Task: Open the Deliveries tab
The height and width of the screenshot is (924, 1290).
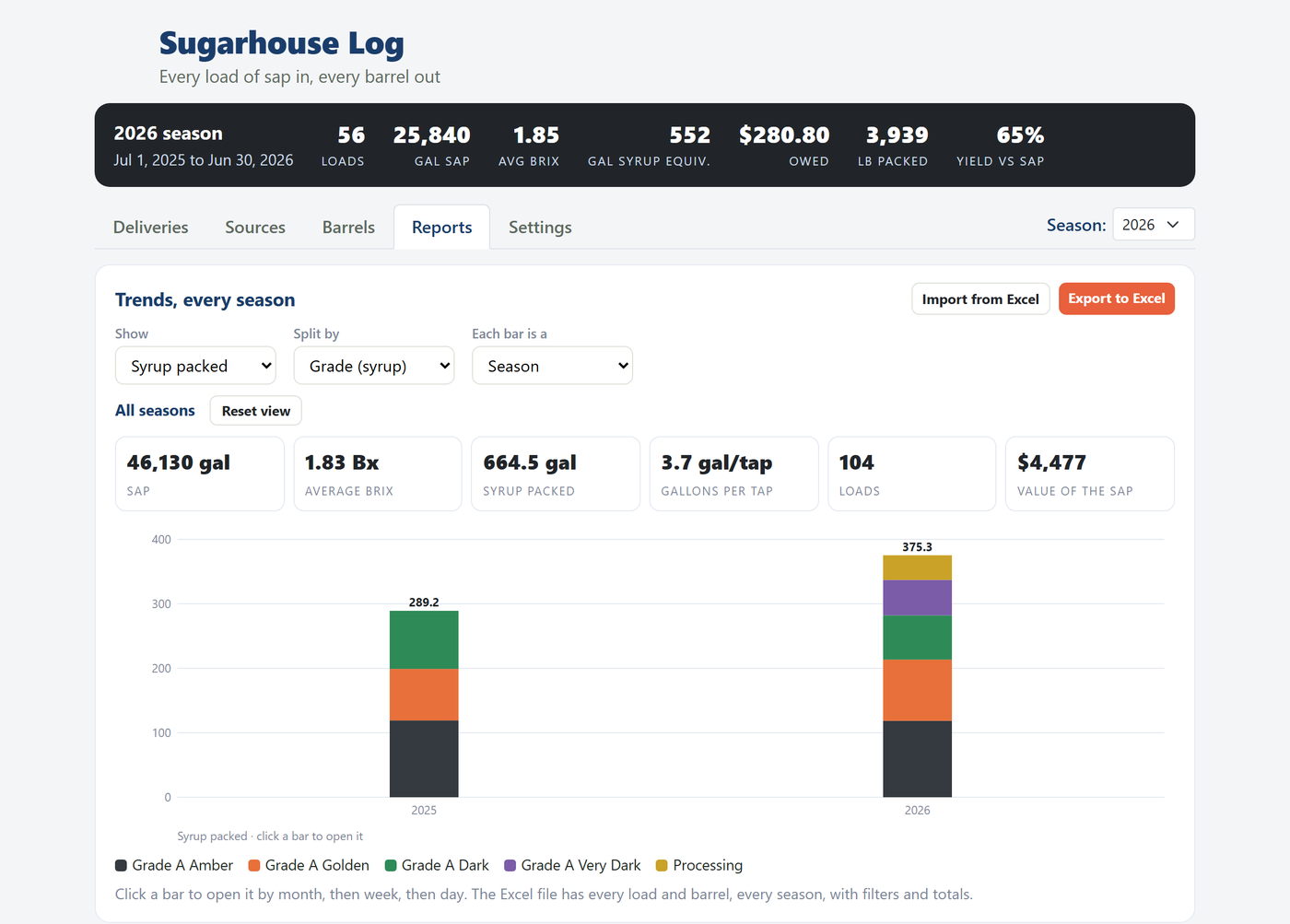Action: (x=150, y=228)
